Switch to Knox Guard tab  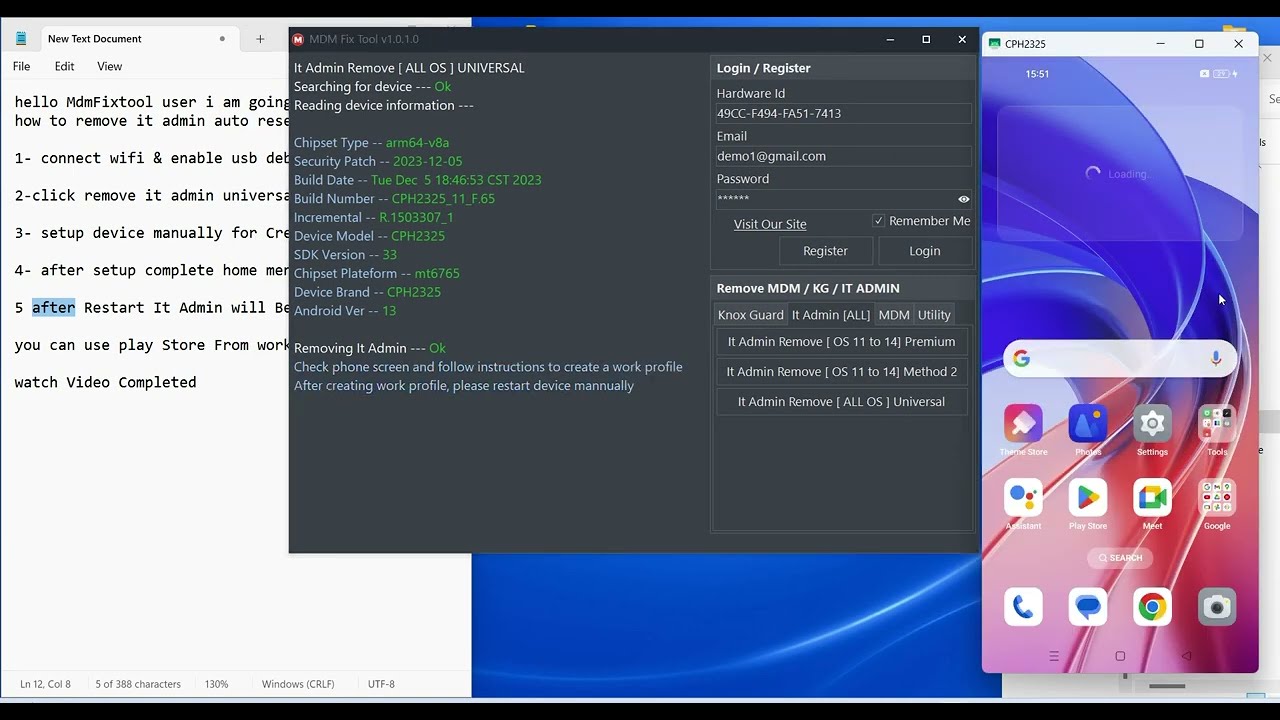pos(751,315)
